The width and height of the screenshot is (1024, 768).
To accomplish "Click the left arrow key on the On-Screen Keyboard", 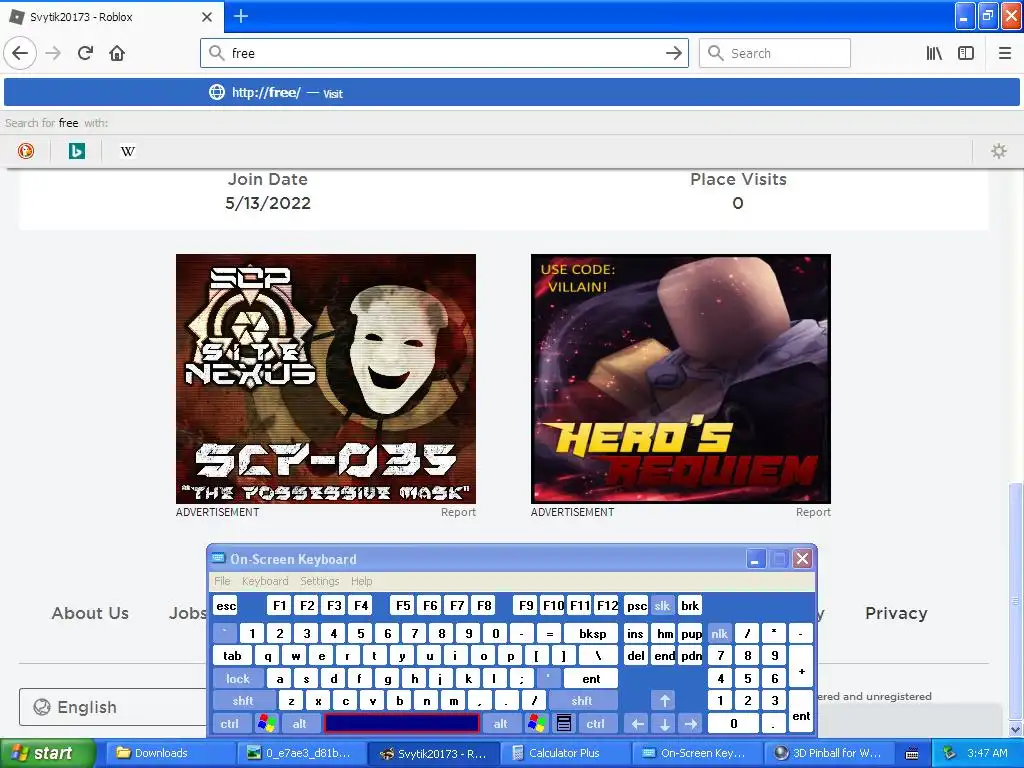I will [x=637, y=724].
